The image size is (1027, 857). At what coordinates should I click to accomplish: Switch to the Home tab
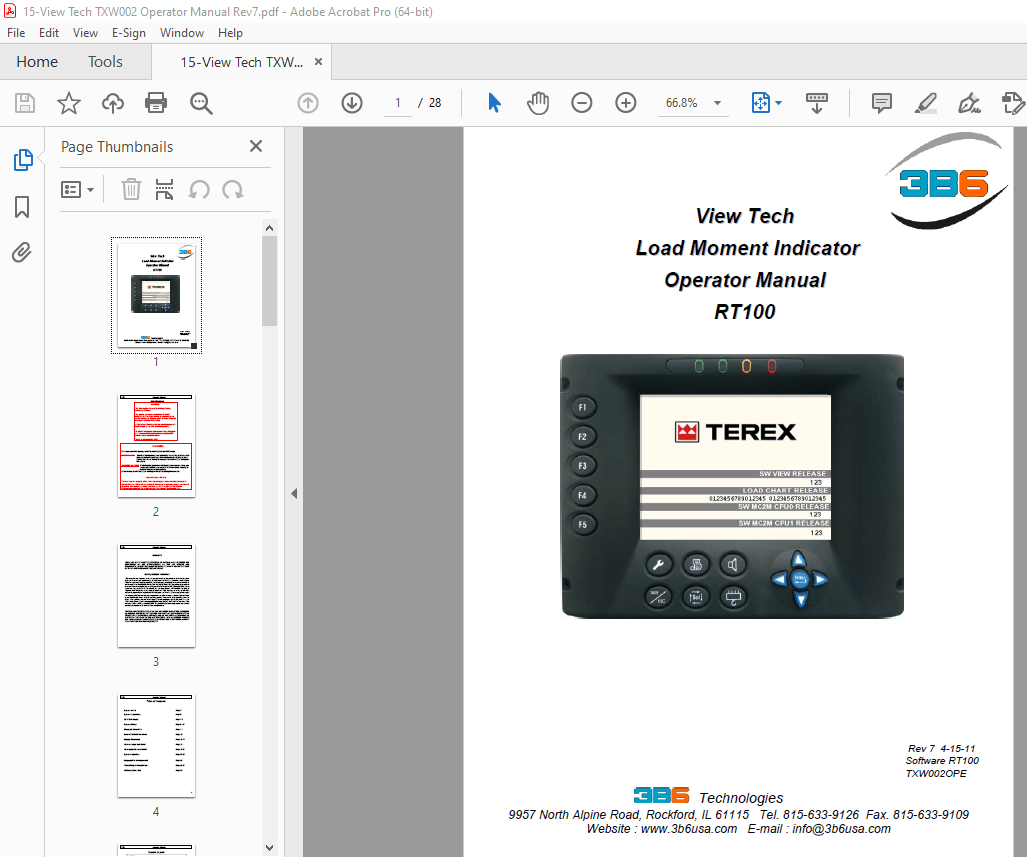(x=37, y=61)
